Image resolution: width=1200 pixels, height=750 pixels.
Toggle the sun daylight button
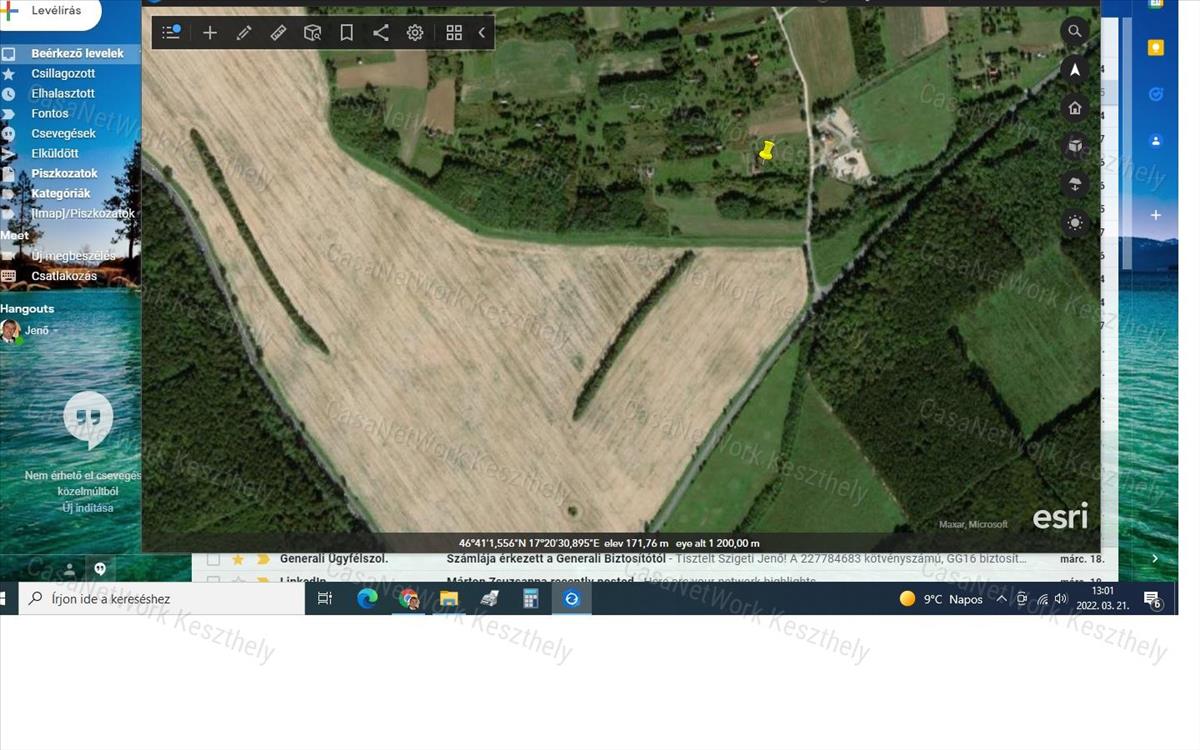point(1075,222)
